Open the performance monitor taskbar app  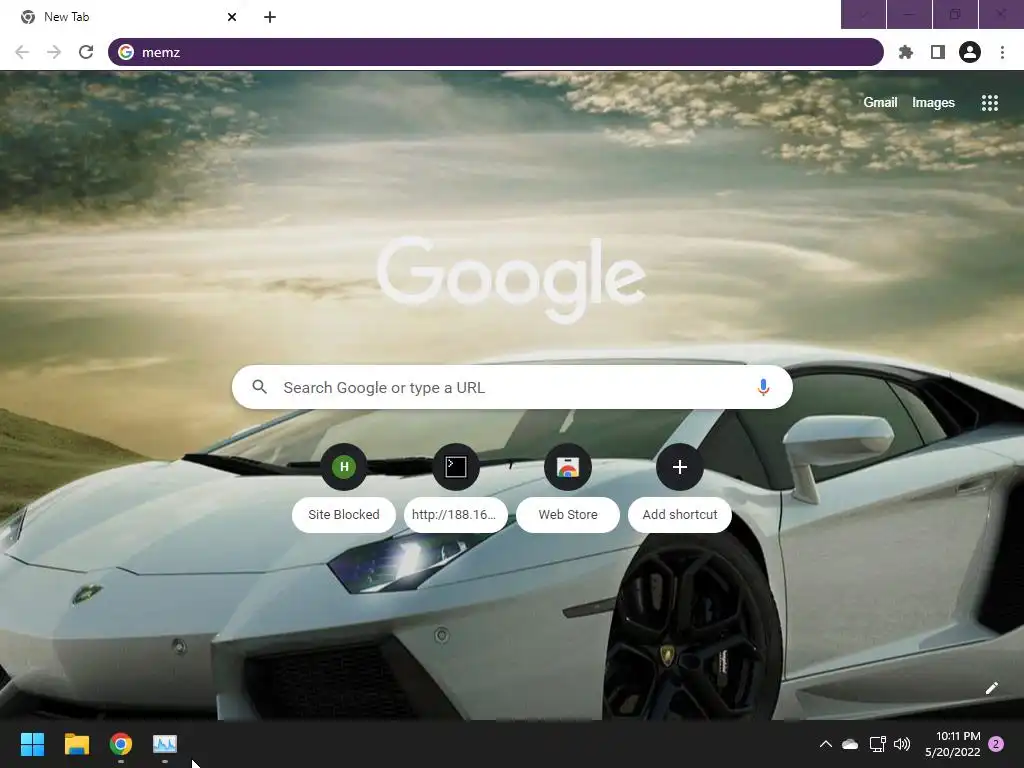[165, 744]
